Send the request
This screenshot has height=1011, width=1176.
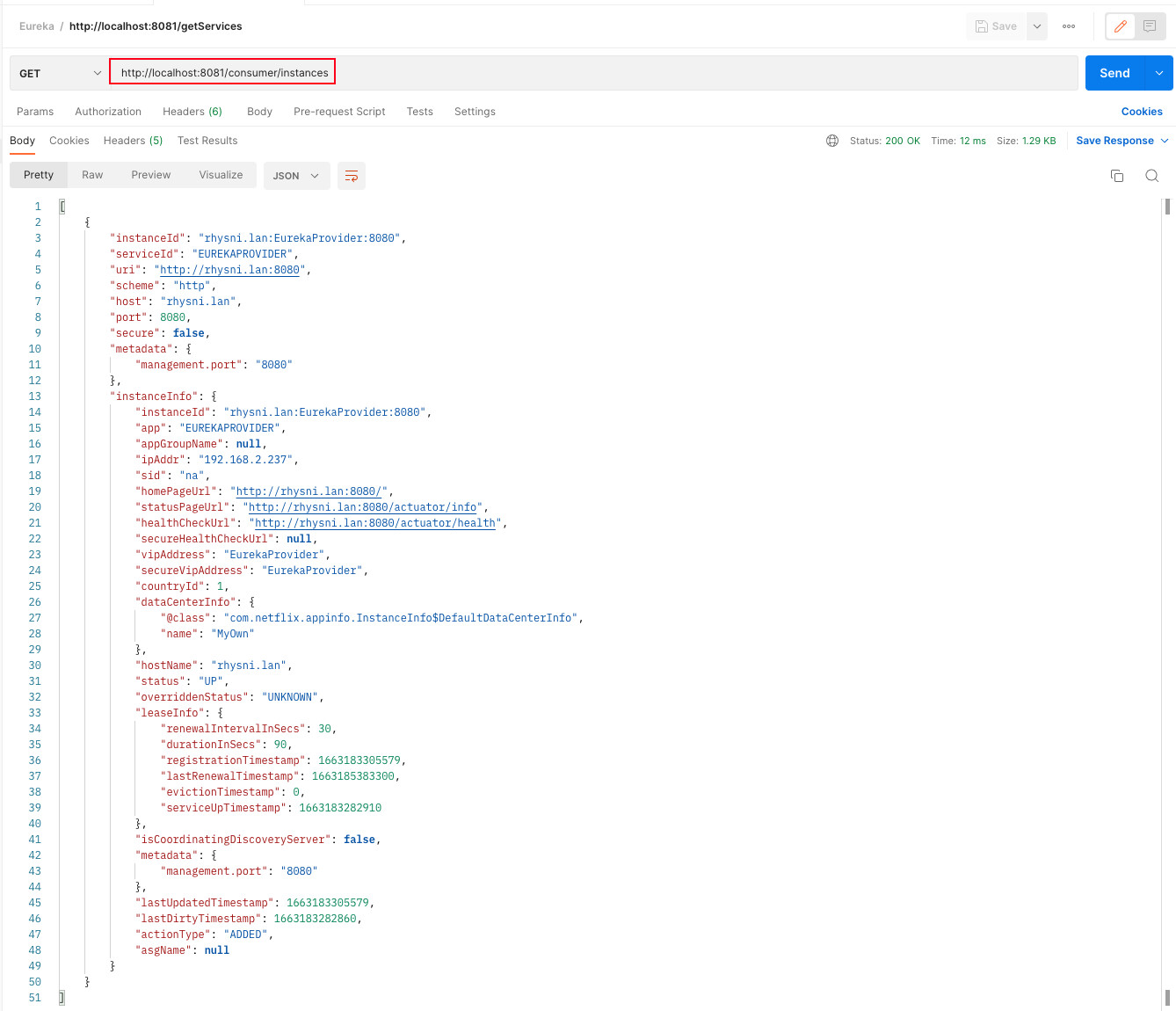pyautogui.click(x=1114, y=73)
